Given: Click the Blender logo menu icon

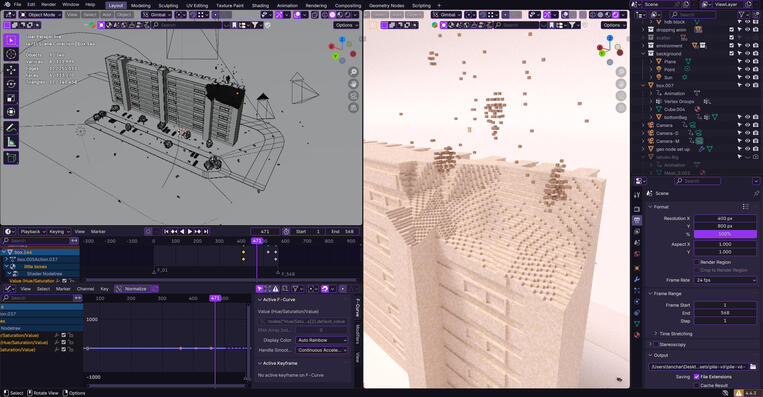Looking at the screenshot, I should point(6,4).
